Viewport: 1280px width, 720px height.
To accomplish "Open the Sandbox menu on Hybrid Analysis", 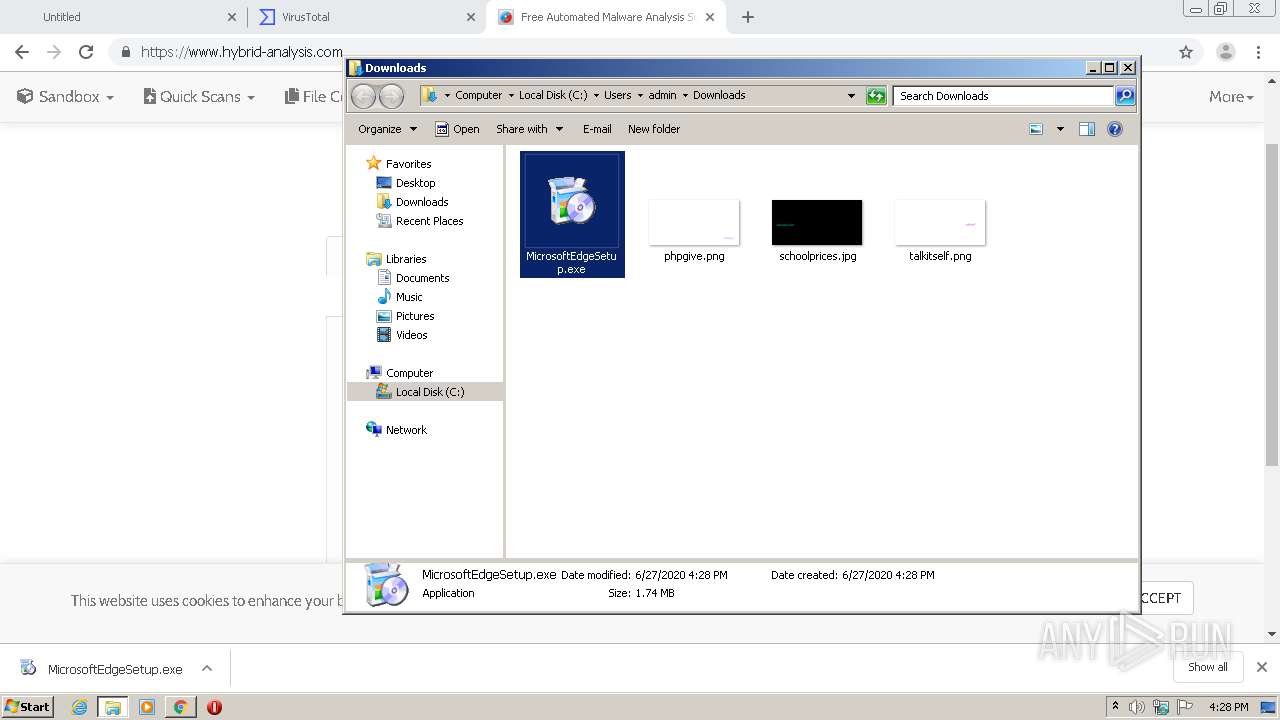I will pyautogui.click(x=65, y=97).
